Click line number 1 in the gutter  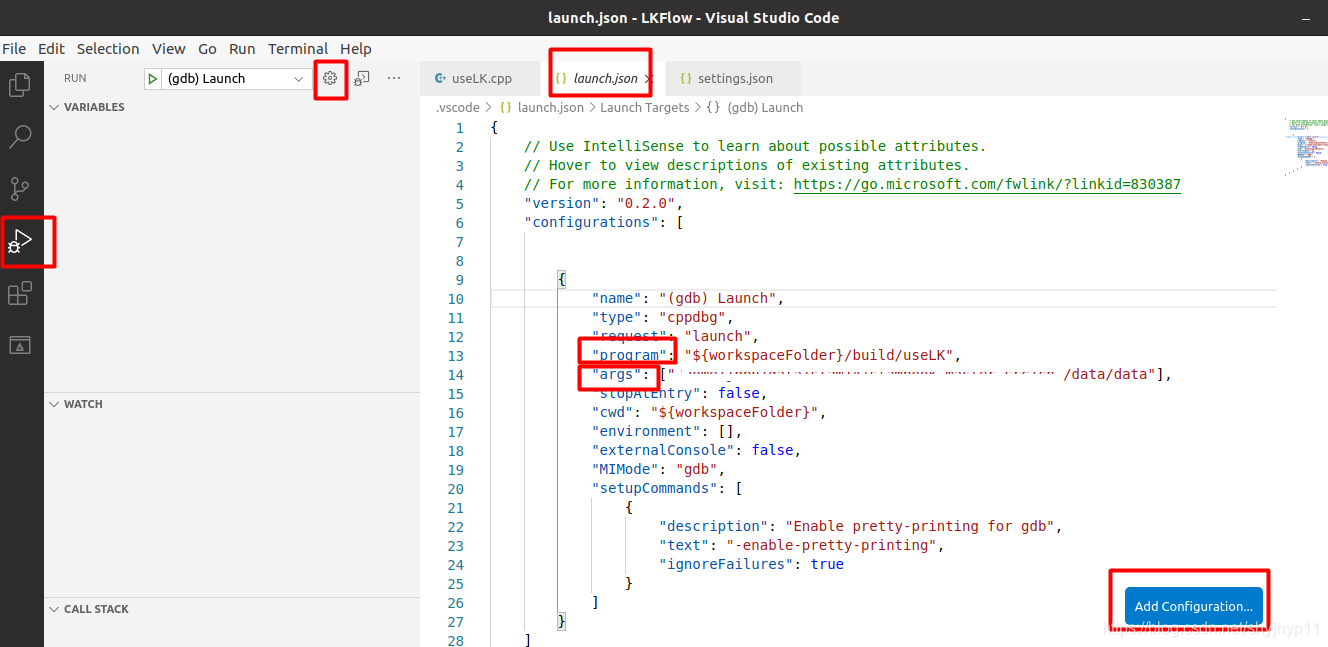(x=460, y=127)
